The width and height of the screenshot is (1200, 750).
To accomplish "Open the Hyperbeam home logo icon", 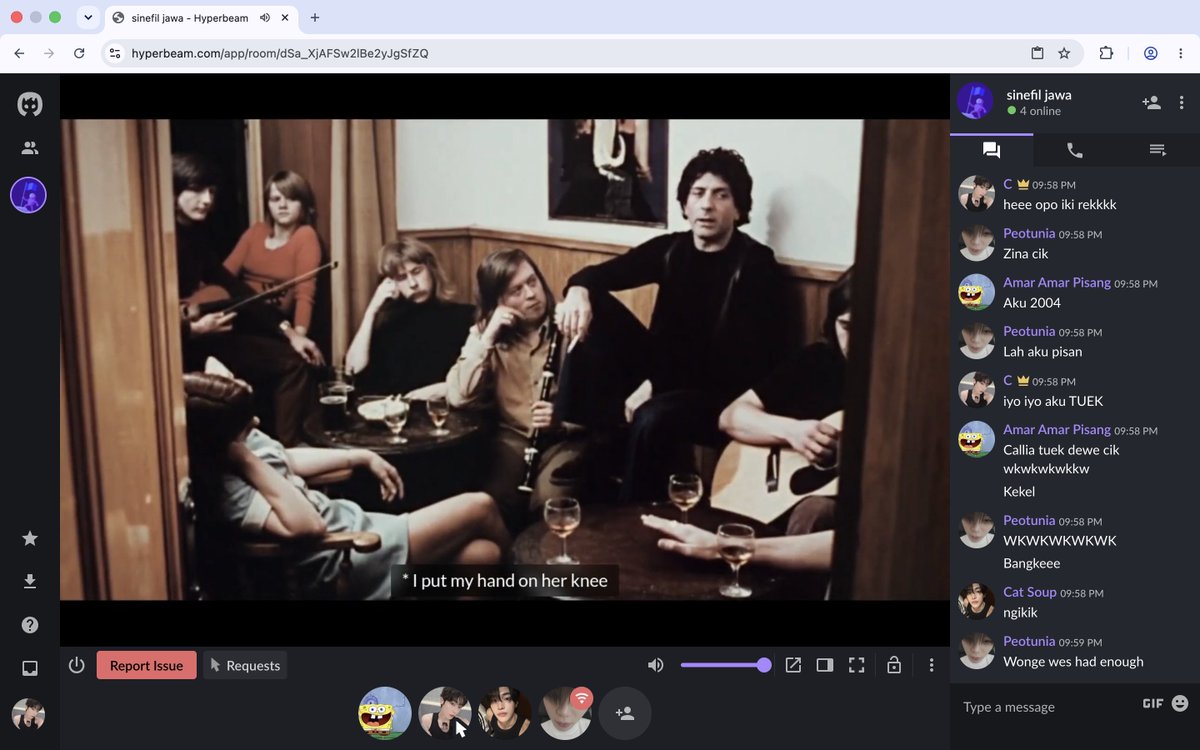I will click(30, 104).
